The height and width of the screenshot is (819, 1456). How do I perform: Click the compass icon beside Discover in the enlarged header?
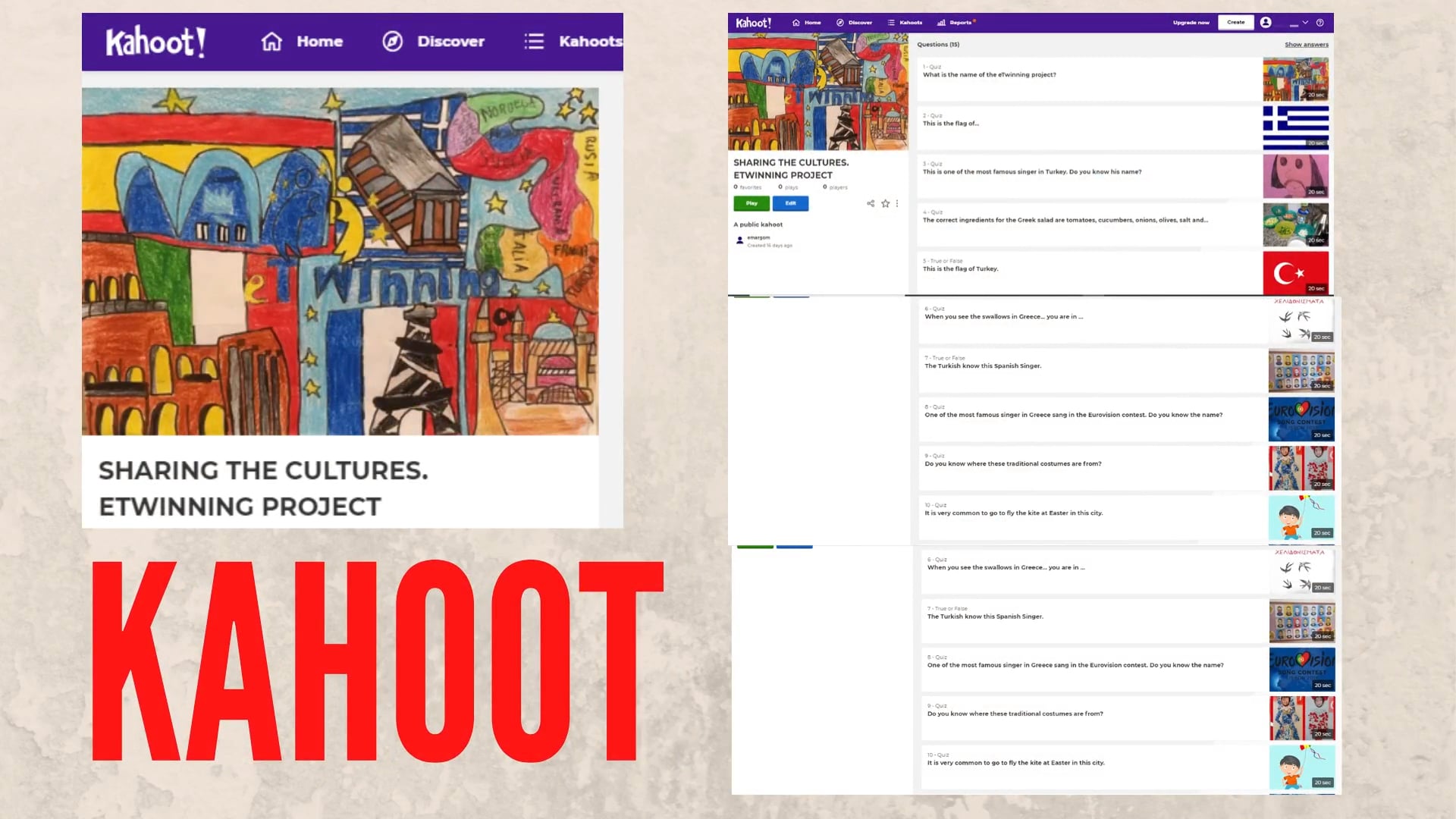(x=392, y=42)
